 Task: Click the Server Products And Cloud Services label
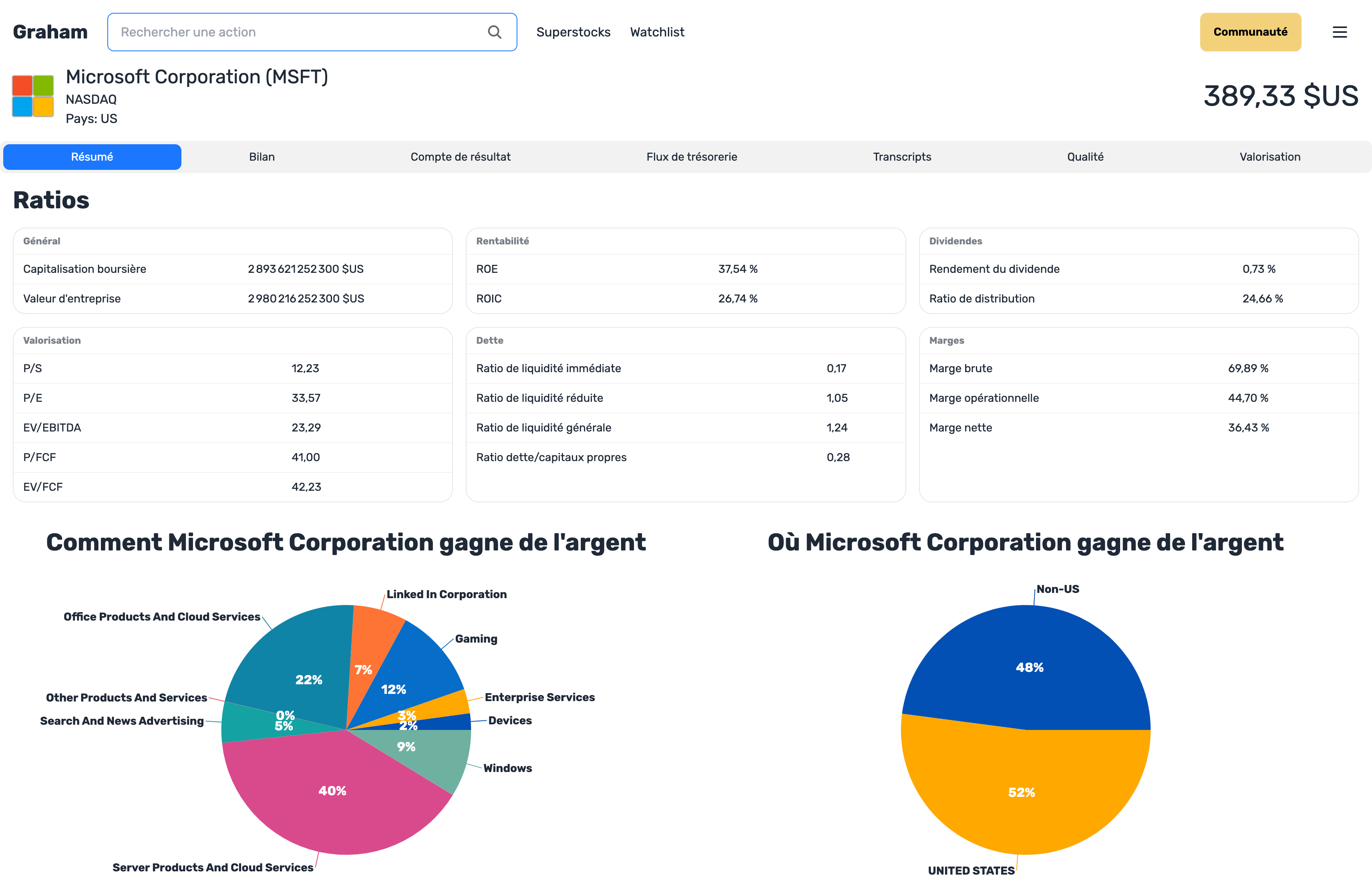point(213,867)
